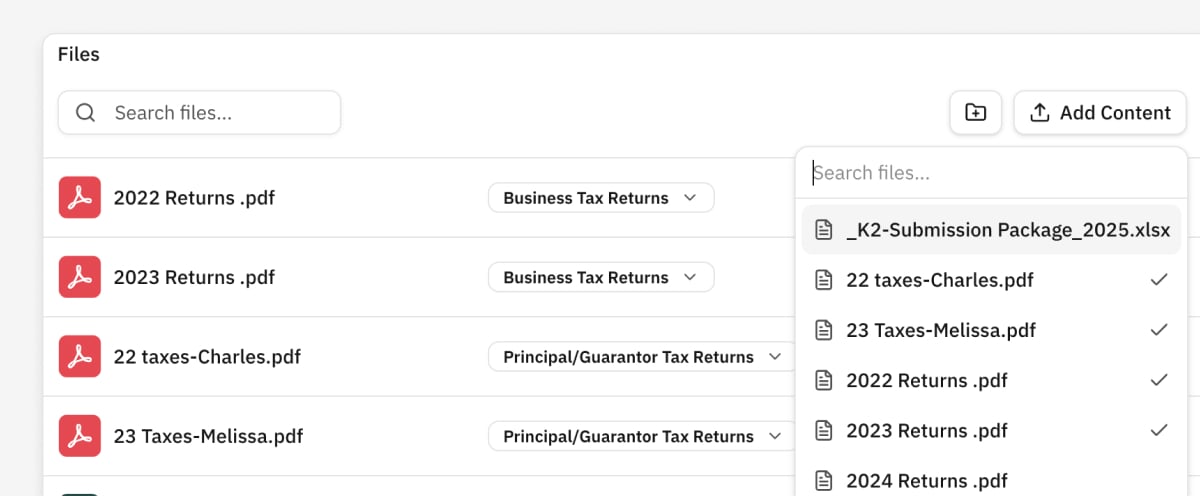Image resolution: width=1200 pixels, height=496 pixels.
Task: Open category dropdown for 2022 Returns .pdf
Action: point(600,198)
